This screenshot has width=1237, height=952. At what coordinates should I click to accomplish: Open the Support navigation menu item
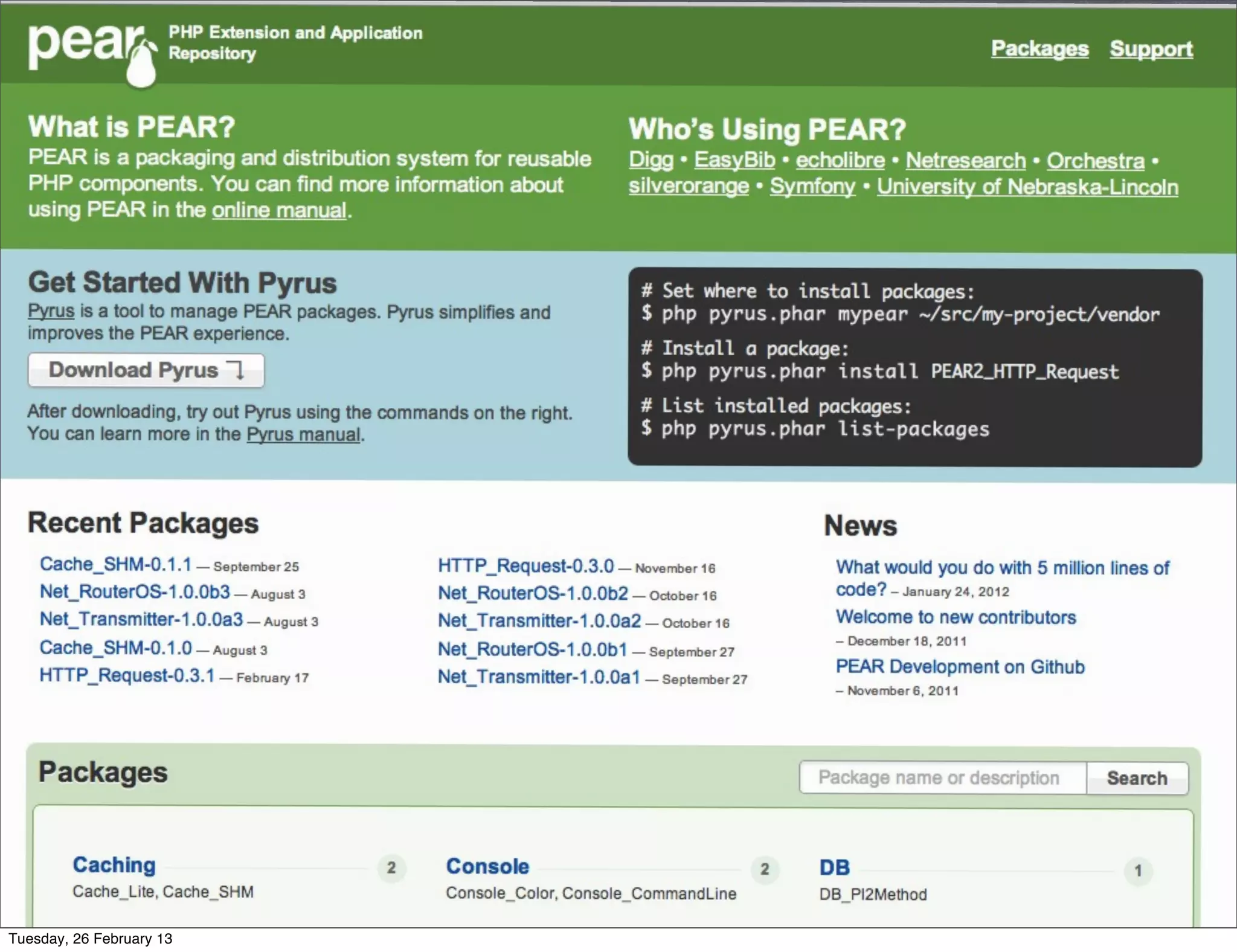(x=1151, y=49)
